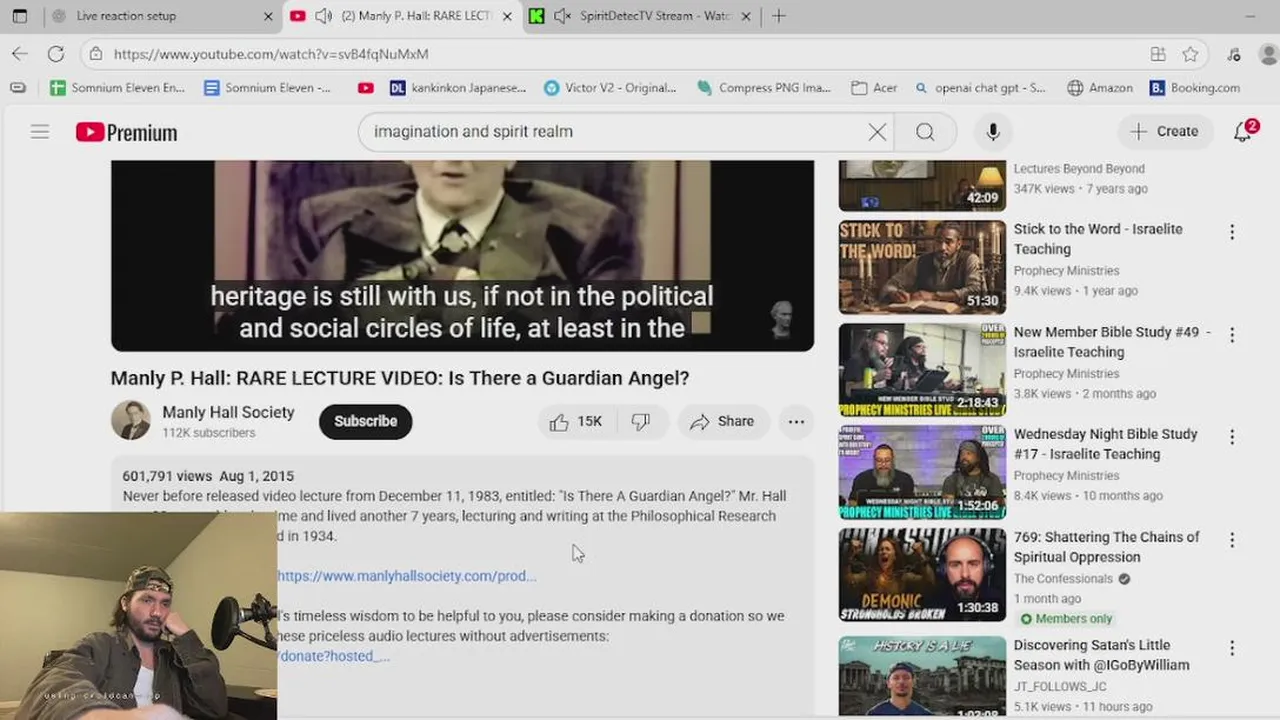Open options for 769: Shattering The Chains
The image size is (1280, 720).
tap(1232, 540)
